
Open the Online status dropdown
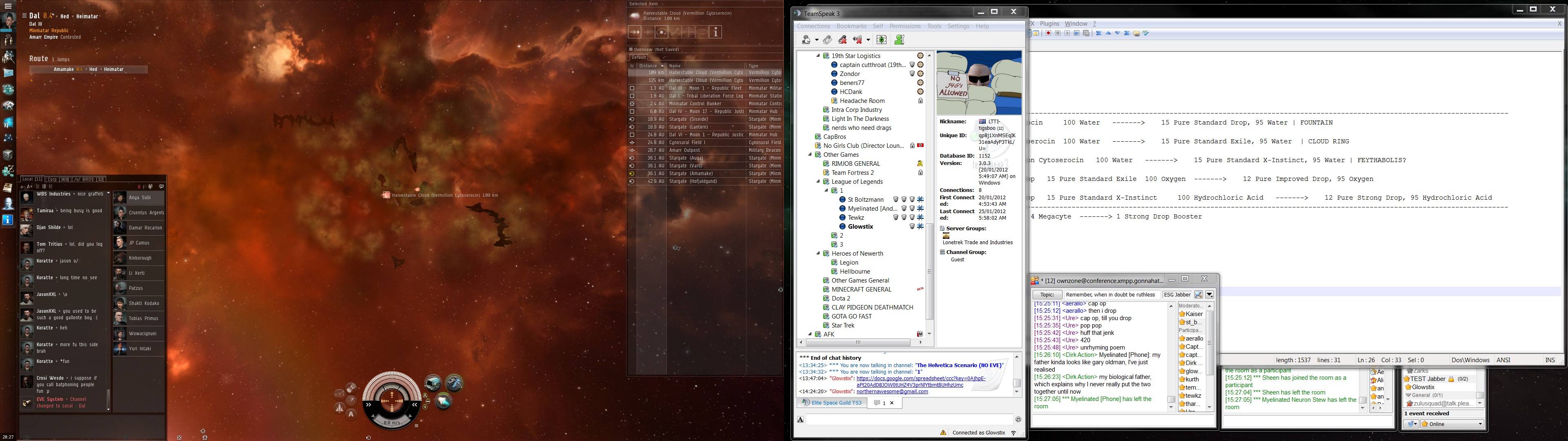coord(1453,424)
